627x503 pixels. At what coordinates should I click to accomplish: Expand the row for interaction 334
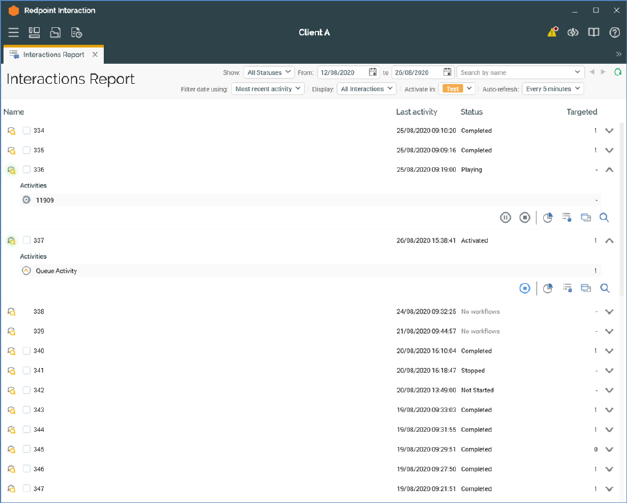coord(609,131)
